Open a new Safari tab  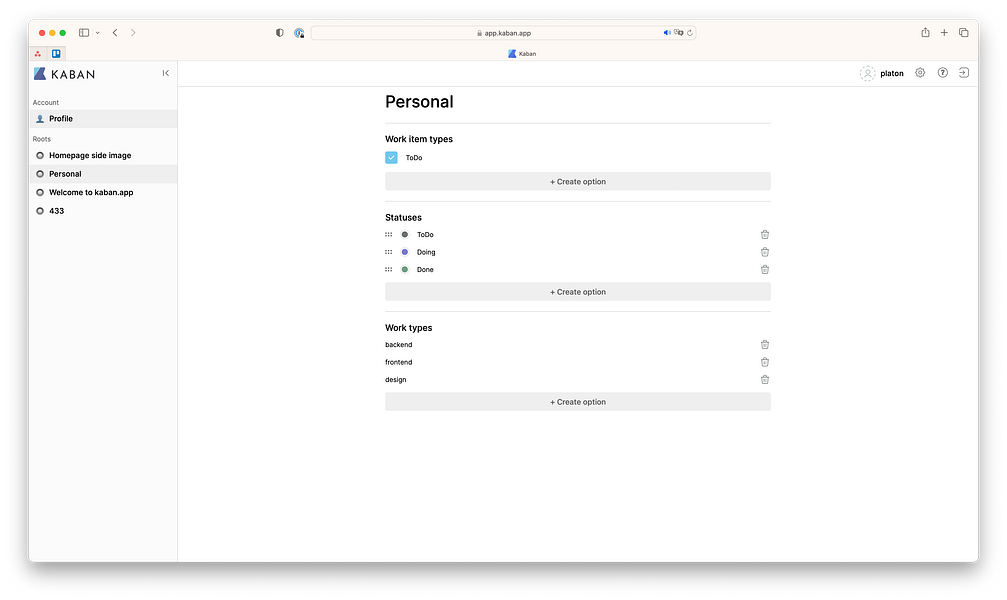click(944, 33)
